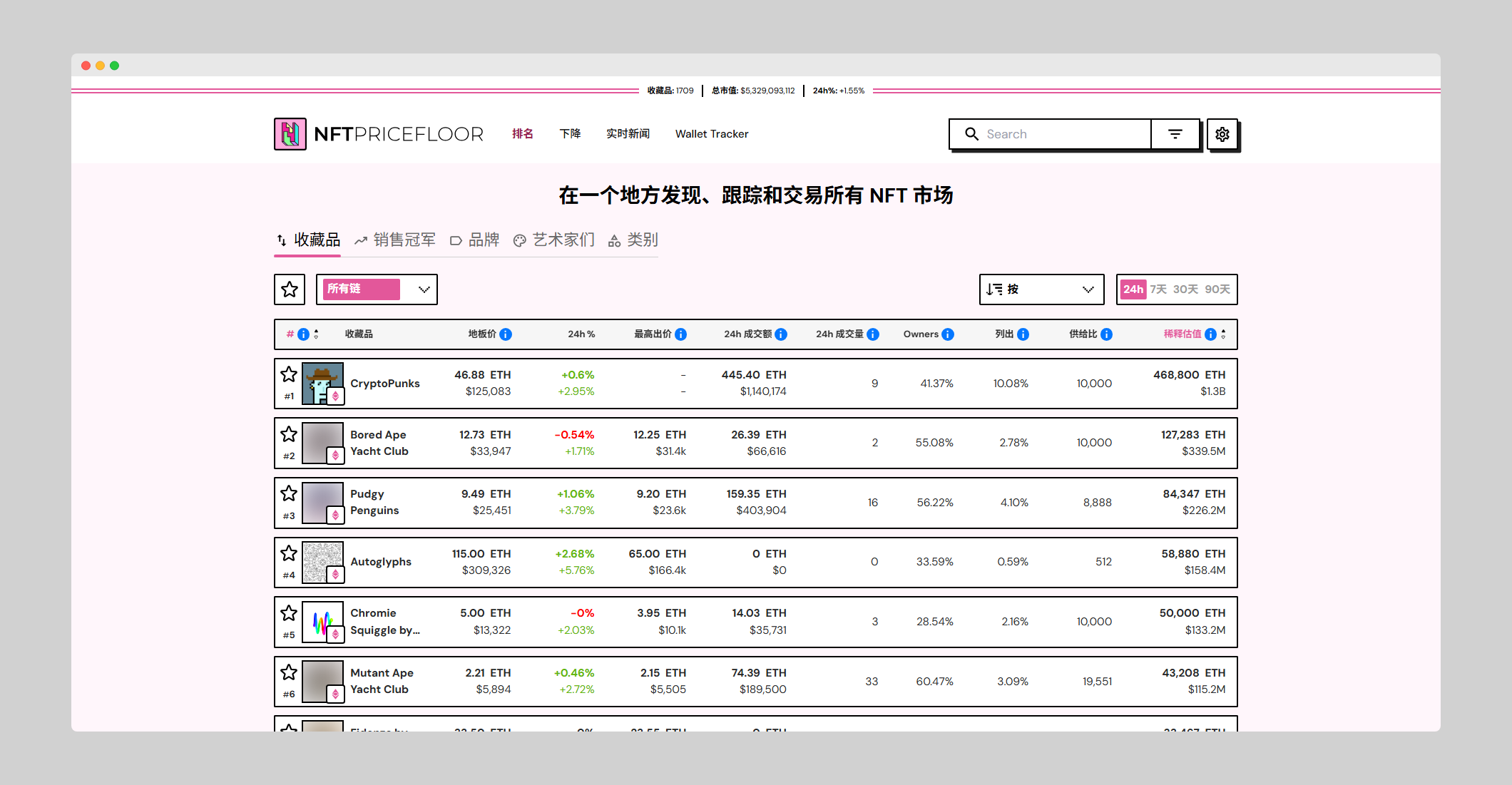Screen dimensions: 1512x785
Task: Click Ethereum badge on Chromie Squiggle thumbnail
Action: coord(335,634)
